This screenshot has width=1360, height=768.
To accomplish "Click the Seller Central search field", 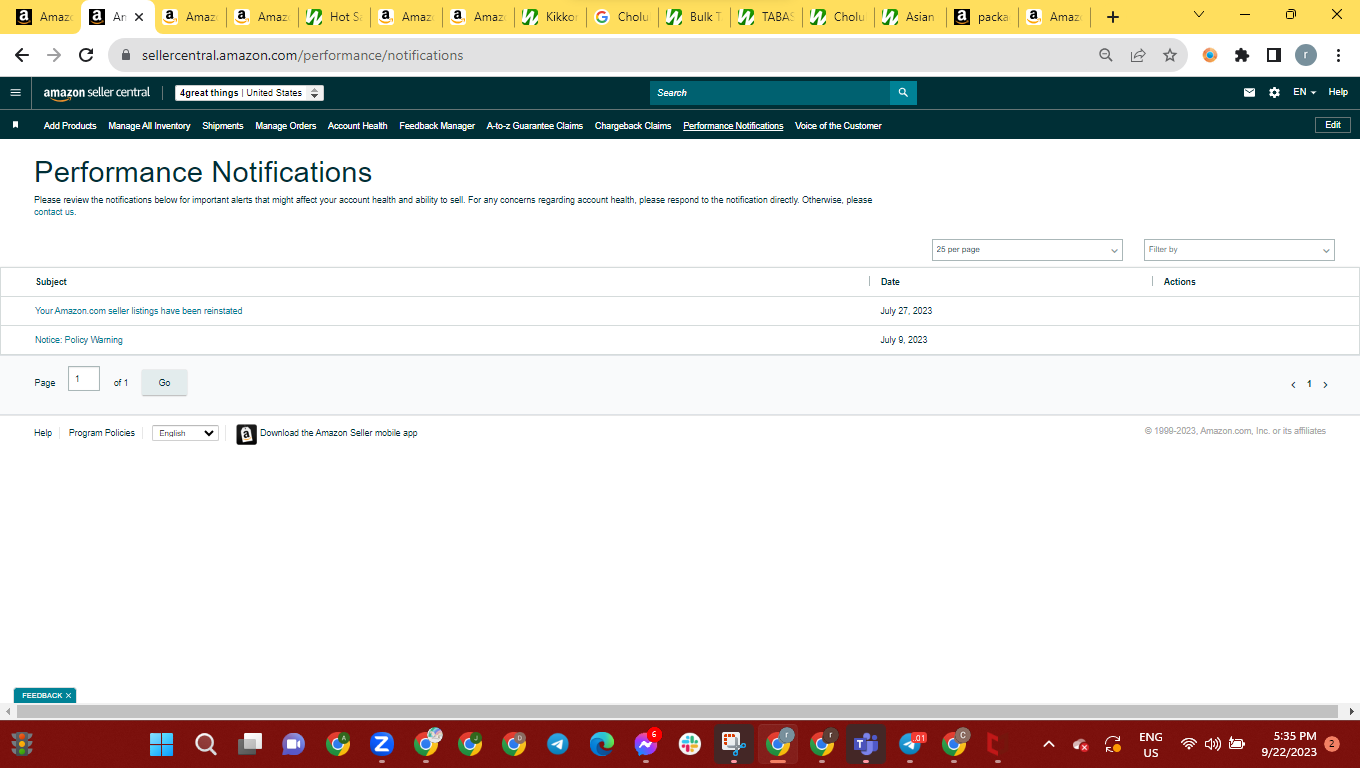I will pos(770,93).
